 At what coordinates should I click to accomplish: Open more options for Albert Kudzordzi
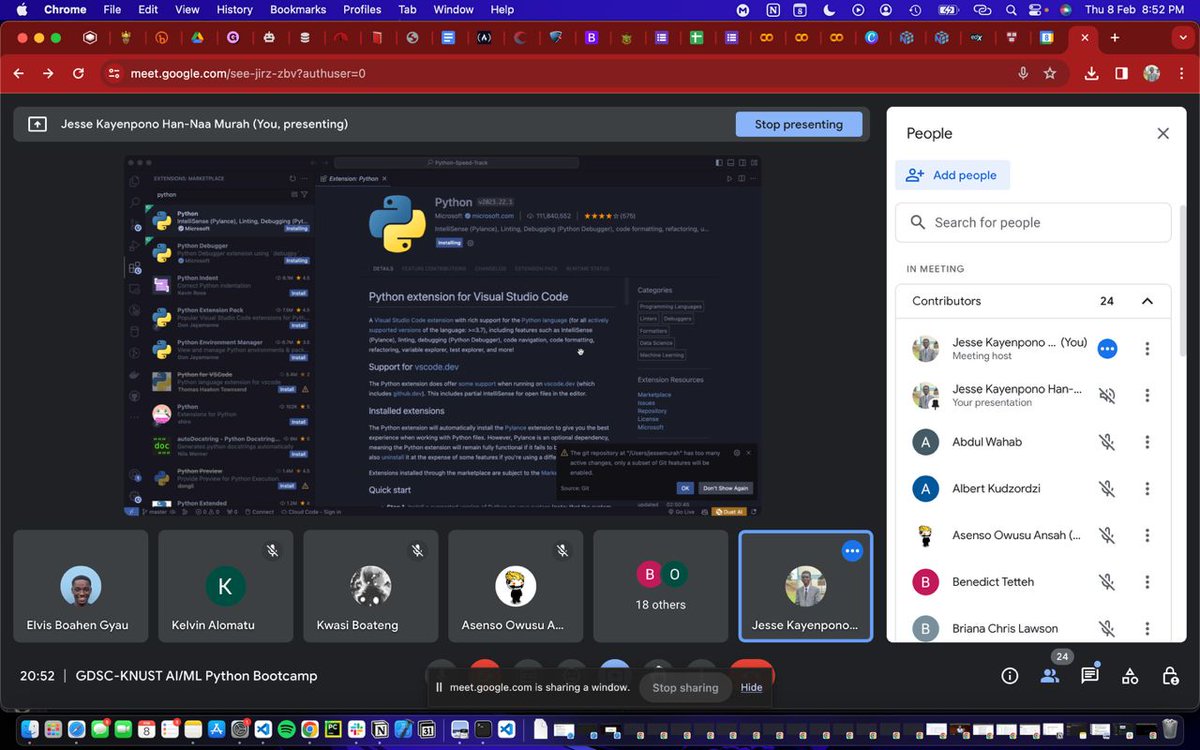(x=1147, y=489)
